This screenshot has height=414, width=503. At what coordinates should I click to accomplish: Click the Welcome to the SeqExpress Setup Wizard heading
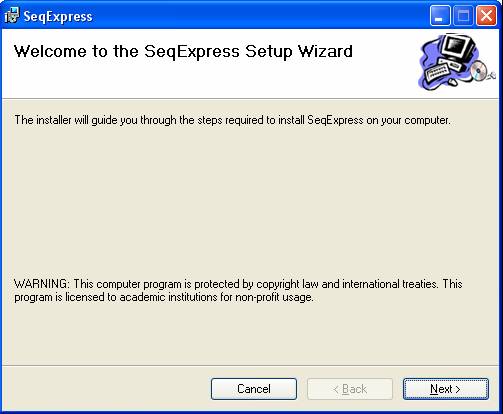pos(183,51)
